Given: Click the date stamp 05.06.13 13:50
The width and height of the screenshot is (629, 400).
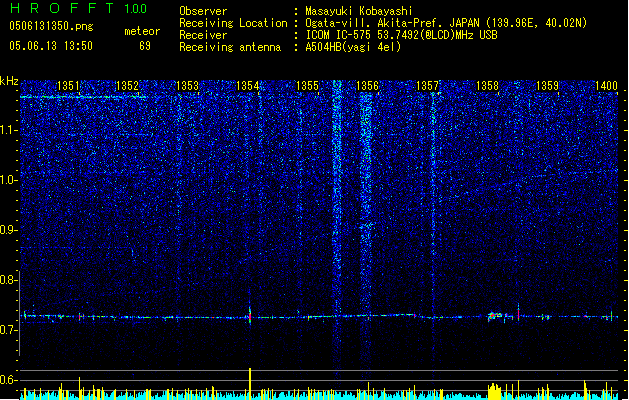Looking at the screenshot, I should pos(51,46).
